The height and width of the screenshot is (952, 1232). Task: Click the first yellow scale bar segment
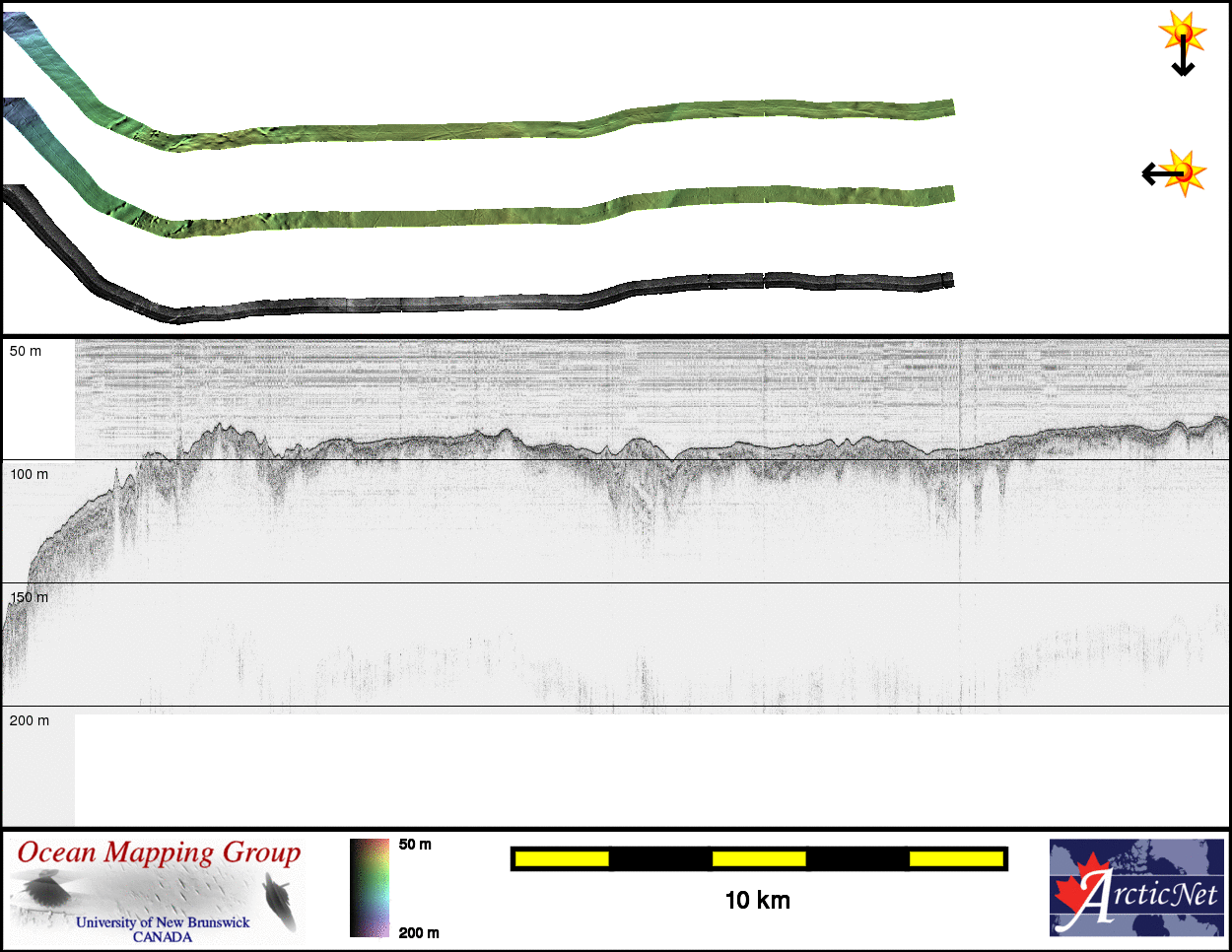tap(561, 858)
